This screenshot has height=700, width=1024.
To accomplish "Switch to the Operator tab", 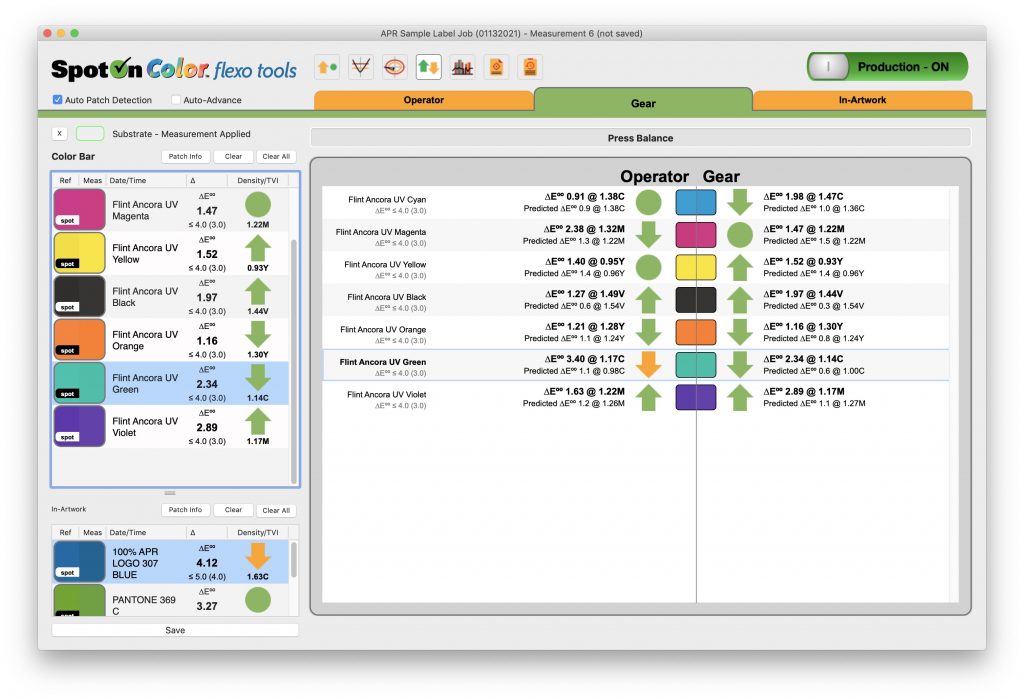I will [423, 100].
